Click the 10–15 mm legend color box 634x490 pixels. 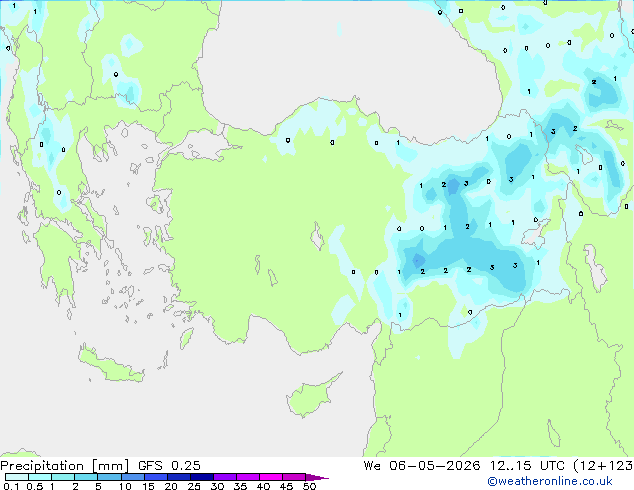132,477
